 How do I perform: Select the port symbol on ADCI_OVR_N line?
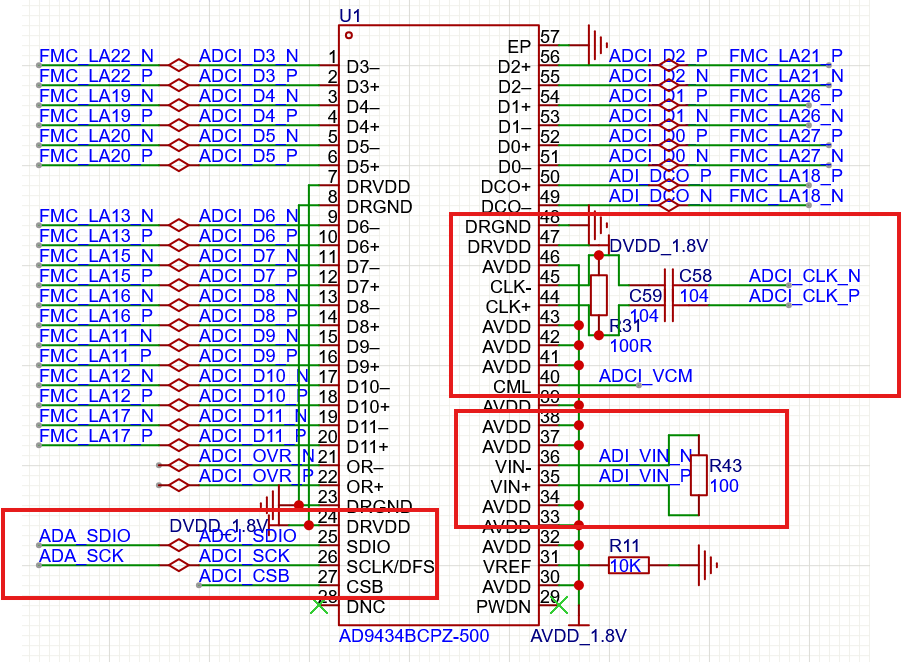click(x=179, y=465)
